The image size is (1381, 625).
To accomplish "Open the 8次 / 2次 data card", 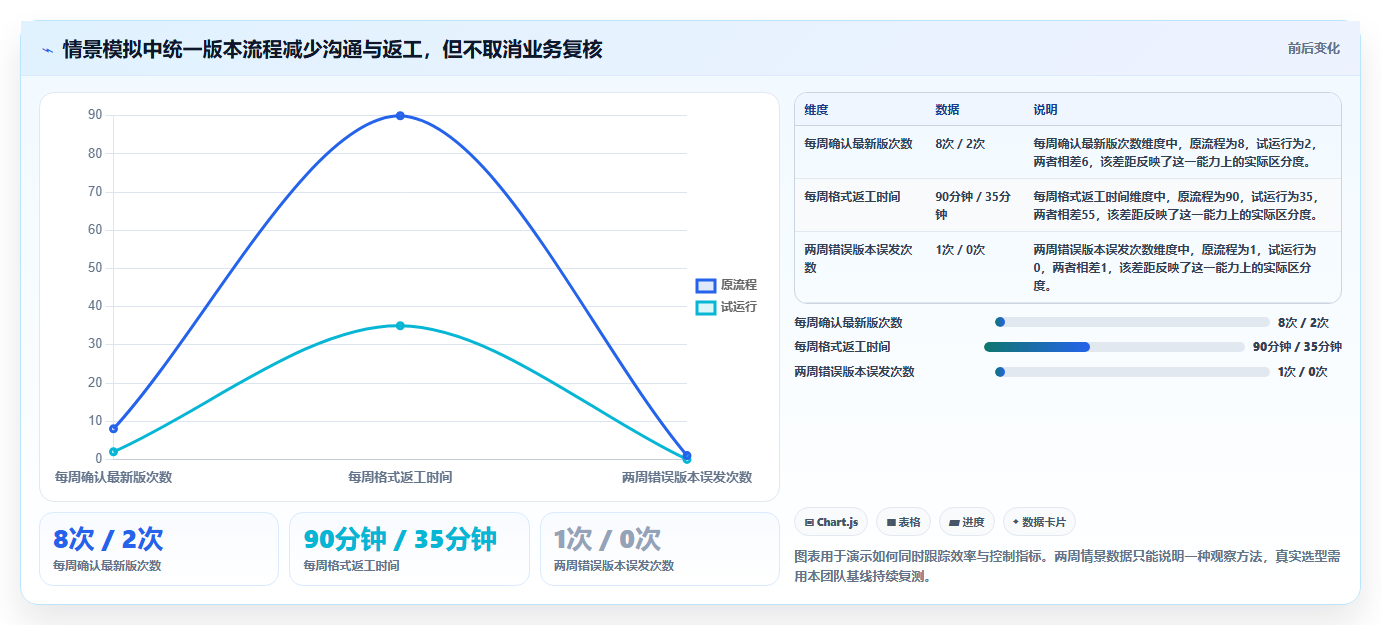I will pyautogui.click(x=159, y=549).
